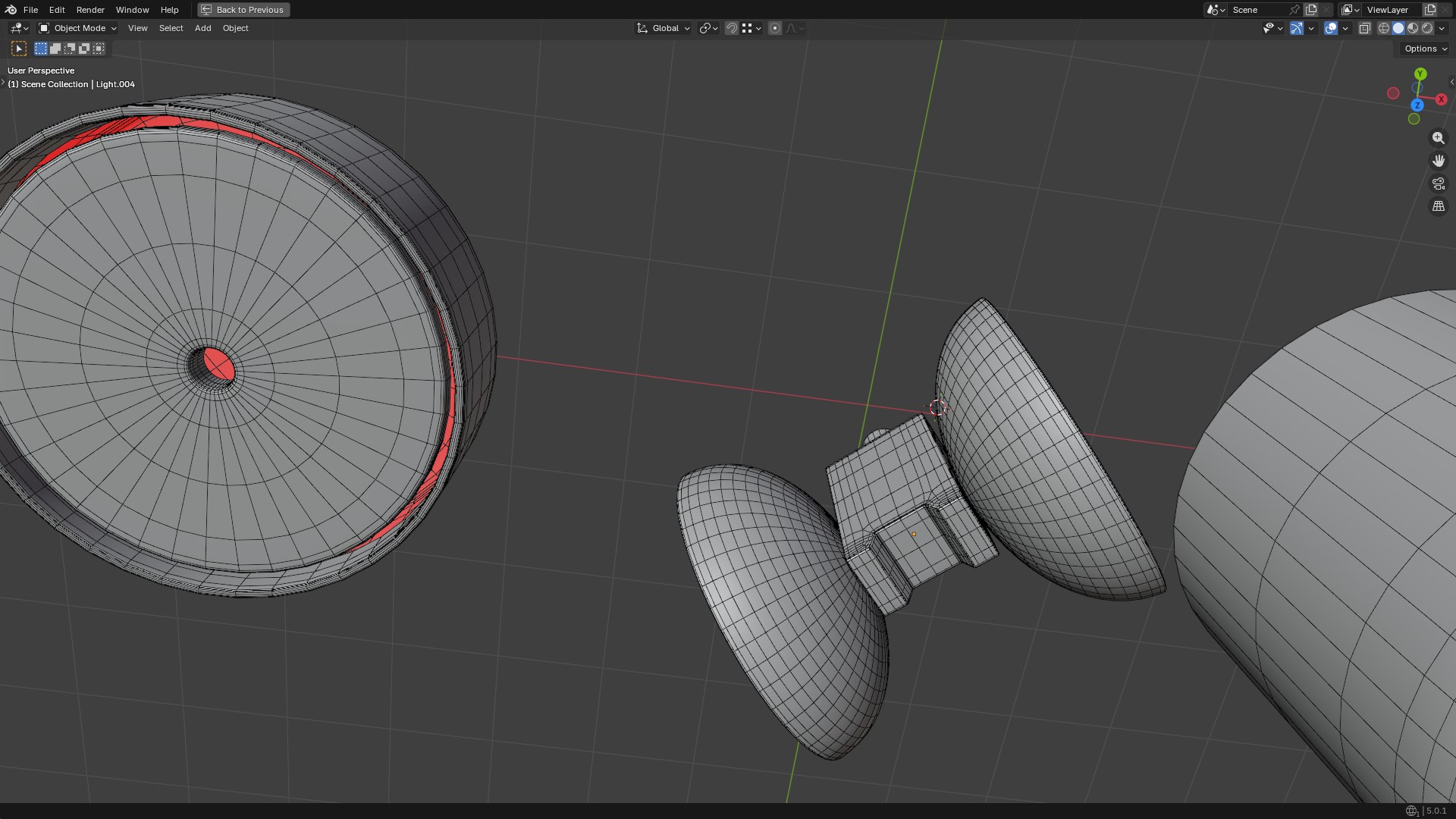Open the status bar globe icon
Image resolution: width=1456 pixels, height=819 pixels.
(x=1411, y=811)
